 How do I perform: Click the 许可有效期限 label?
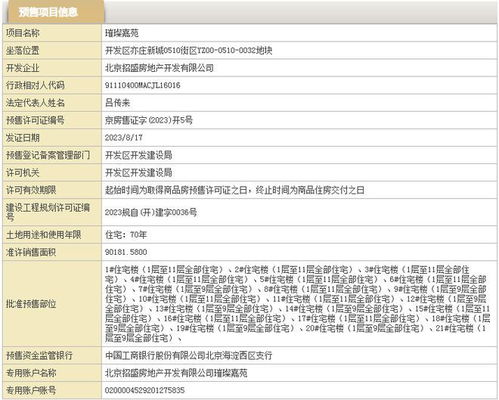(31, 190)
